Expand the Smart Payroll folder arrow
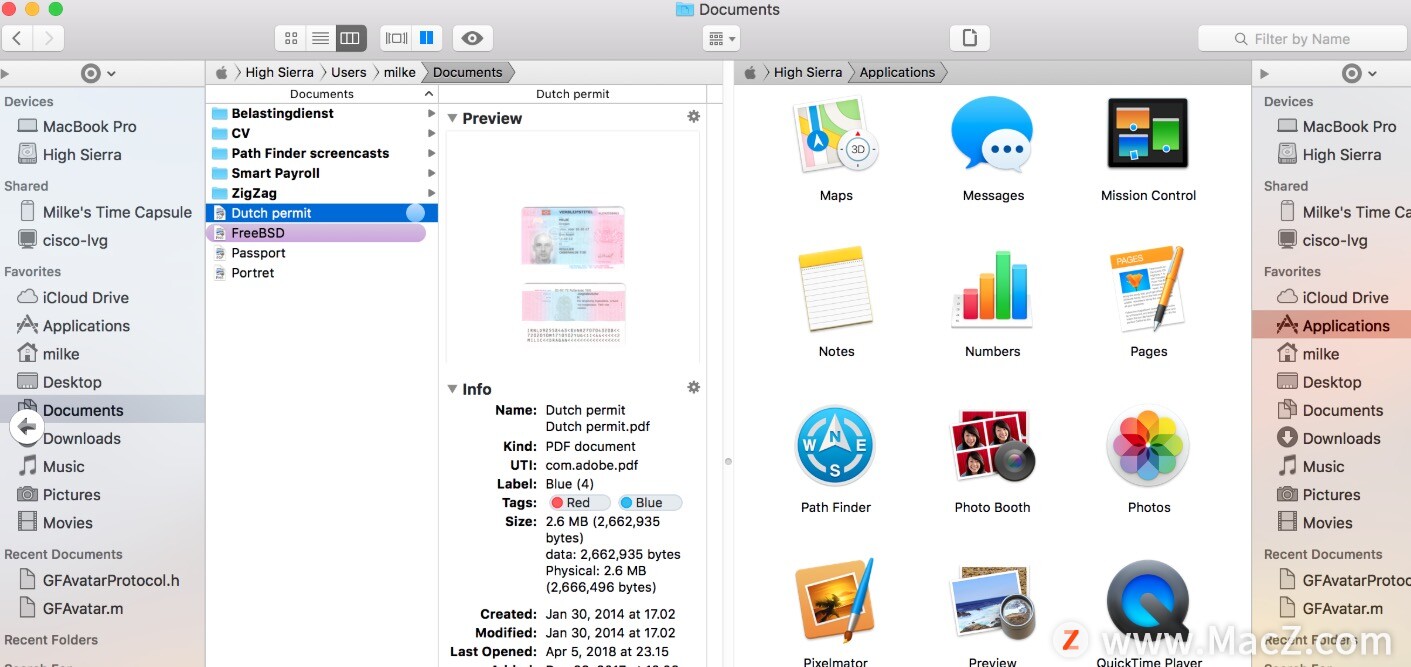Screen dimensions: 1411x667 pos(431,173)
